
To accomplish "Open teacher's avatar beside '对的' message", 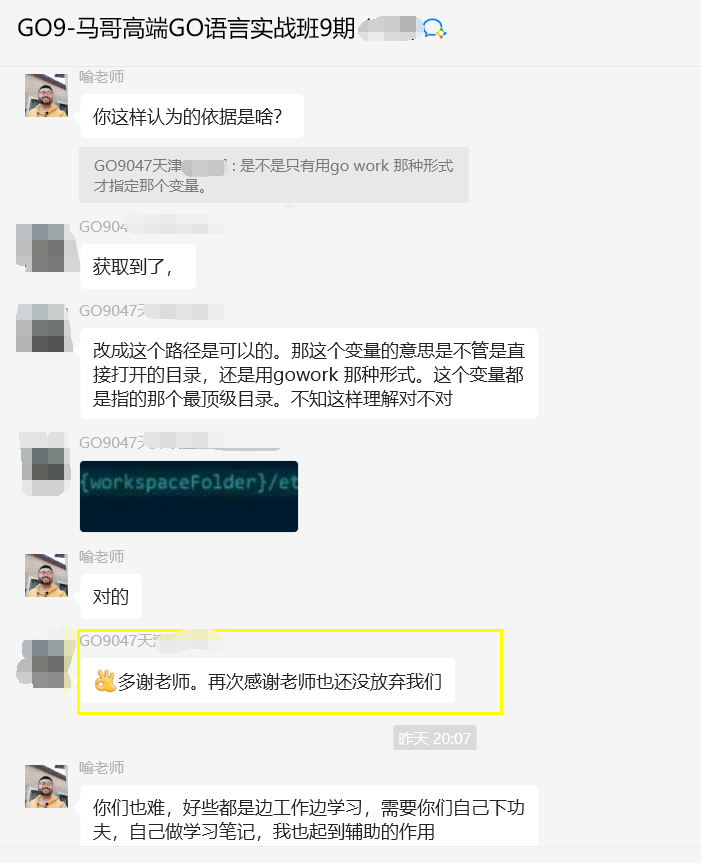I will point(46,575).
